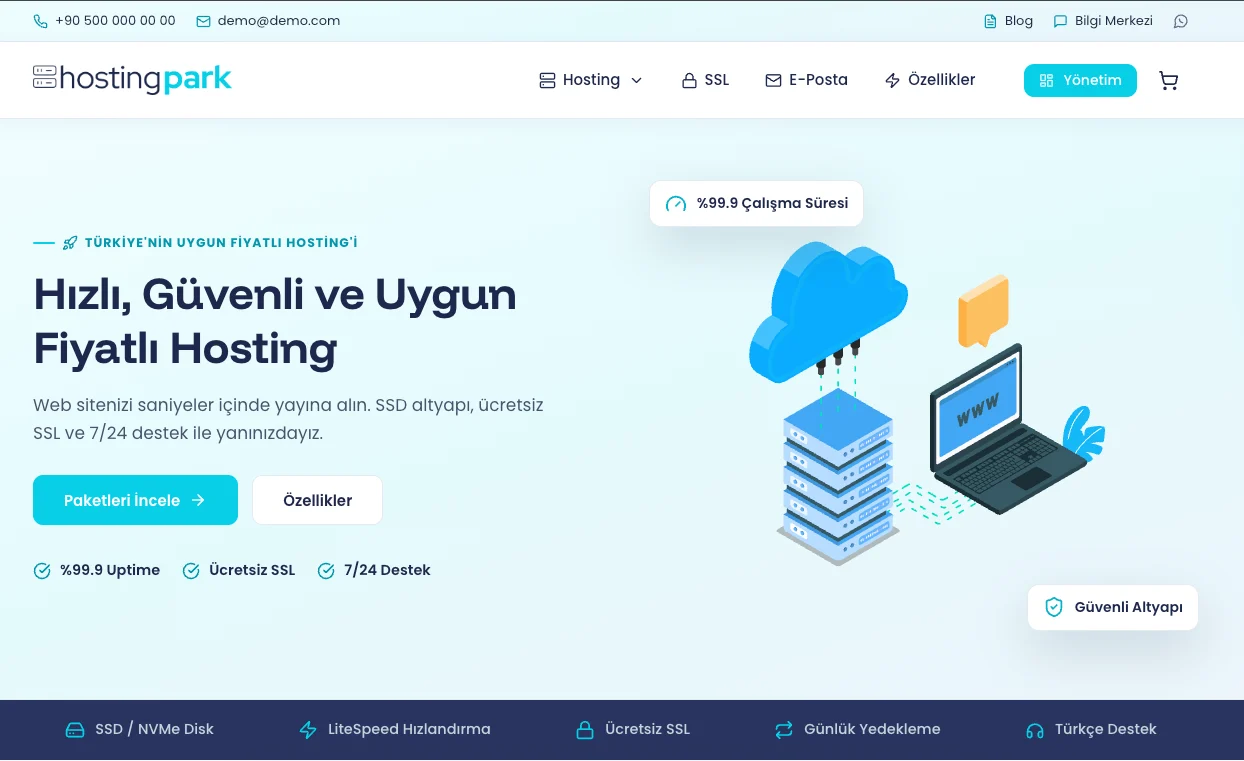Open Özellikler in the navigation bar
Image resolution: width=1244 pixels, height=761 pixels.
point(930,80)
